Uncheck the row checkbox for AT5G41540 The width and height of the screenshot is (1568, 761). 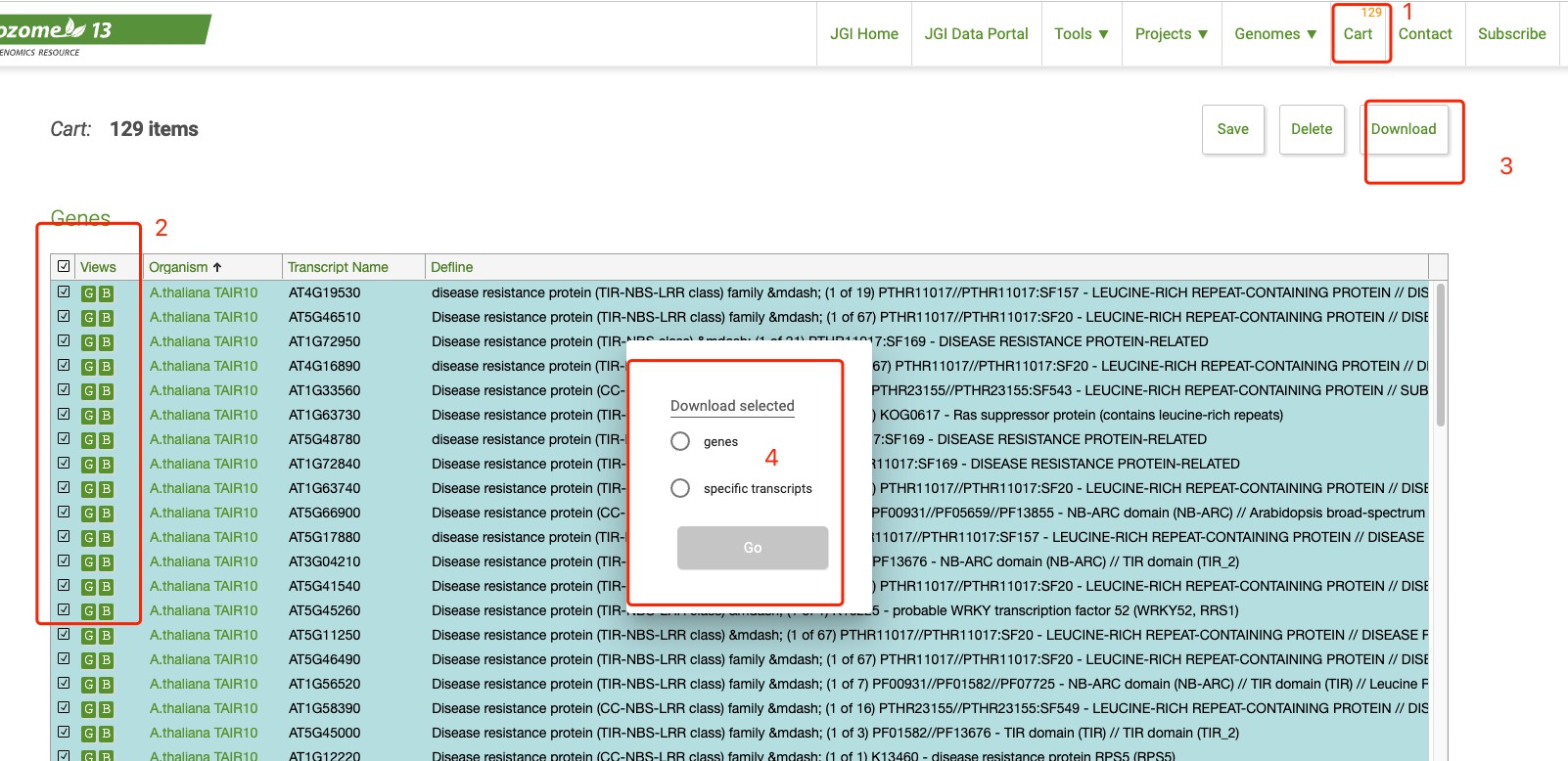click(x=64, y=585)
